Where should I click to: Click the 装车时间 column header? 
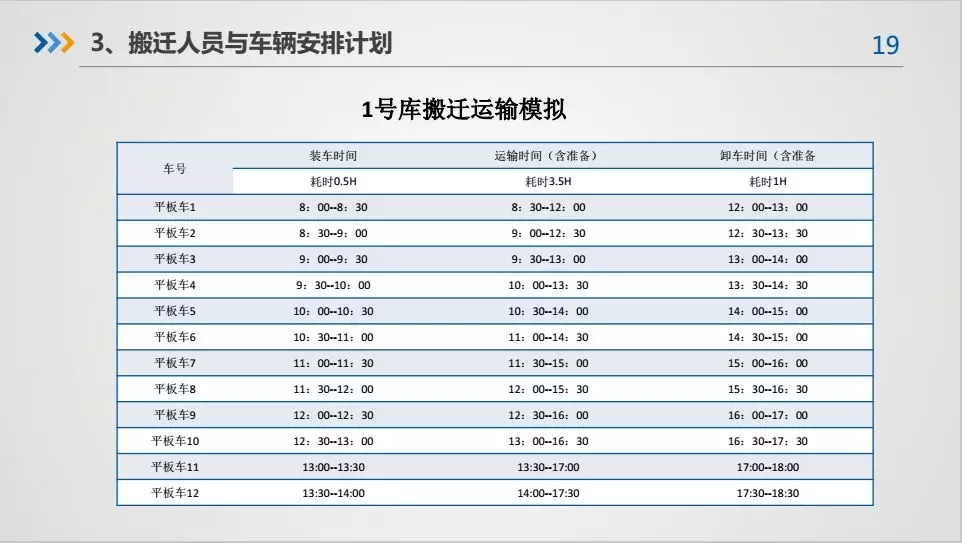pos(333,156)
